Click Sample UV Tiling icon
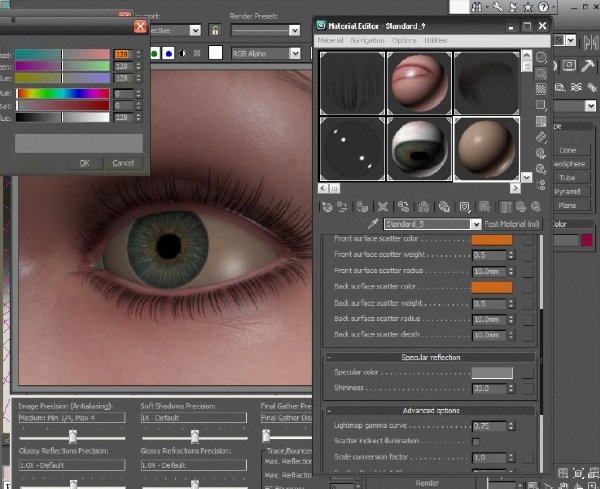Image resolution: width=600 pixels, height=489 pixels. tap(541, 105)
